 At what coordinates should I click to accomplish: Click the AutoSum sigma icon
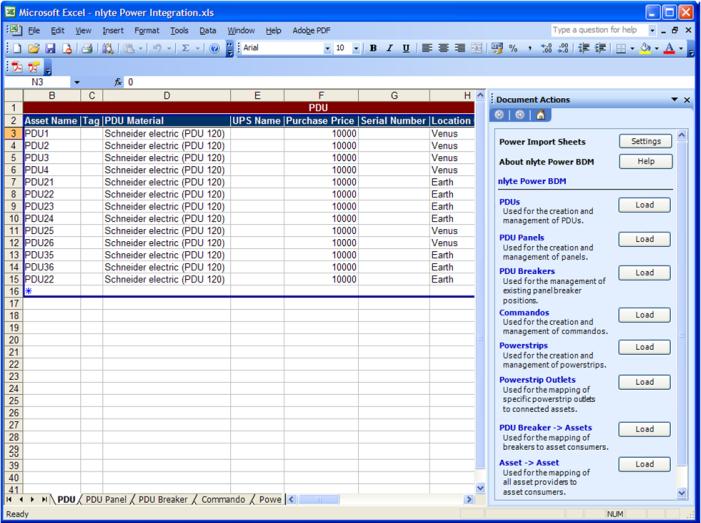click(186, 48)
